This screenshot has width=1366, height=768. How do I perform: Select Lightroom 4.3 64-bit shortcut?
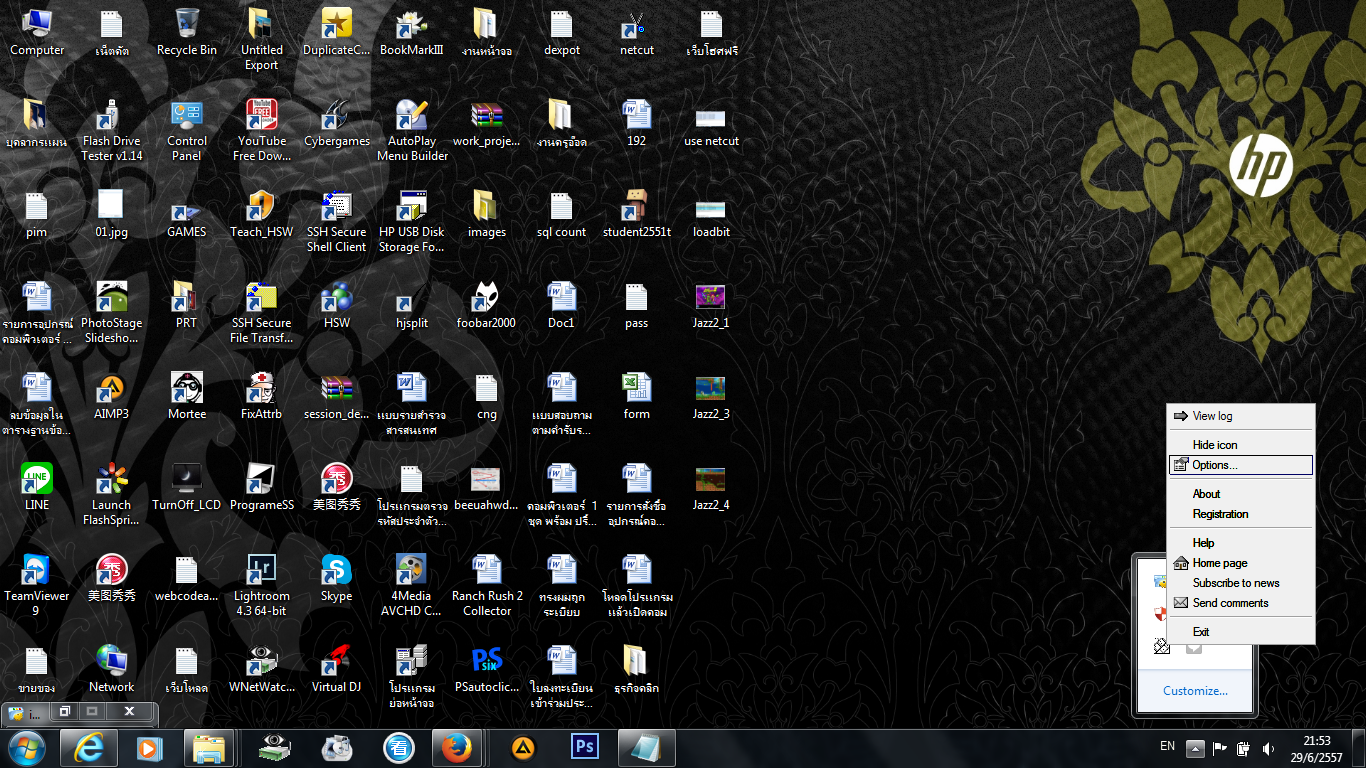[261, 585]
